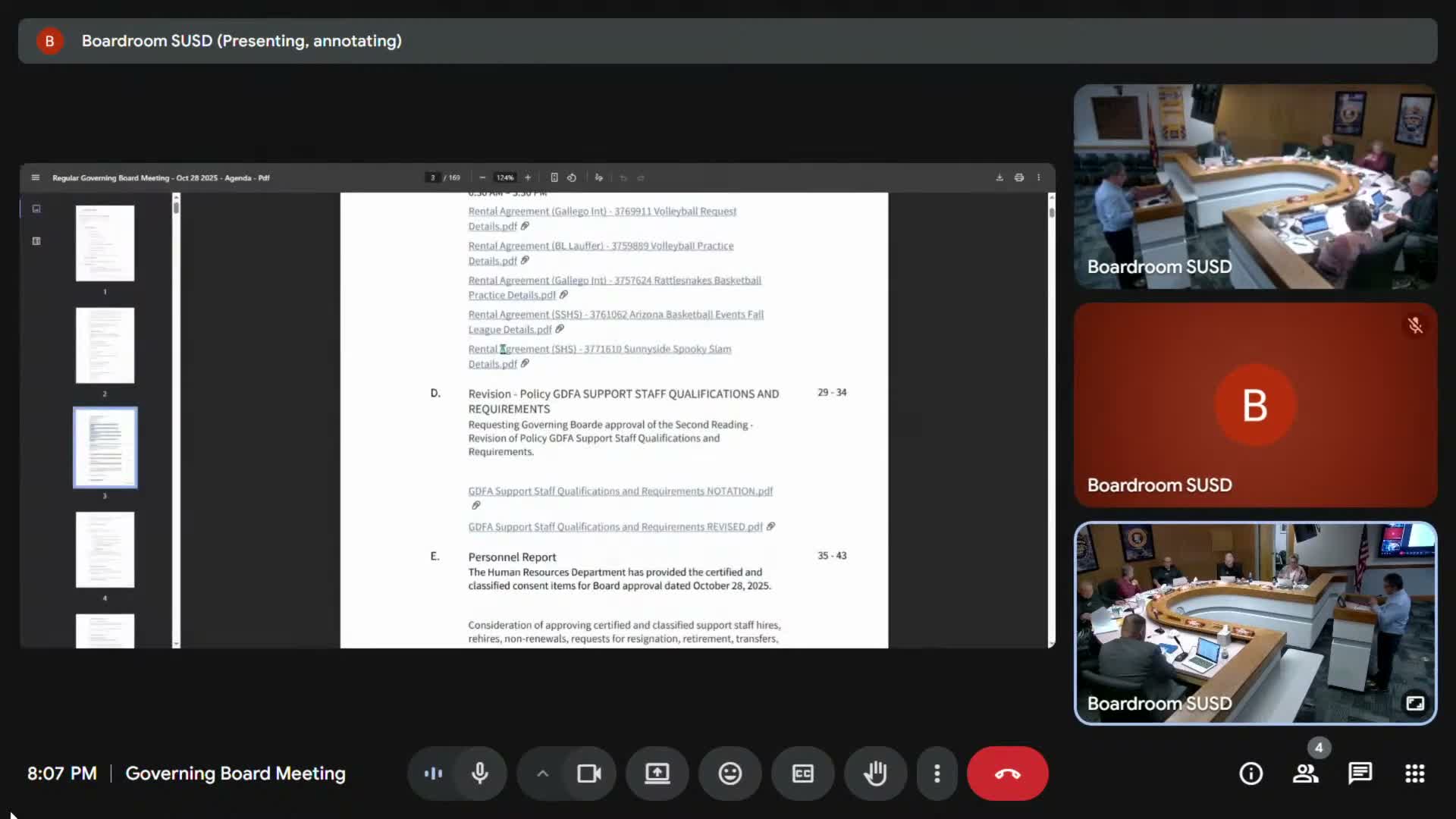
Task: Open the activities grid icon
Action: 1414,773
